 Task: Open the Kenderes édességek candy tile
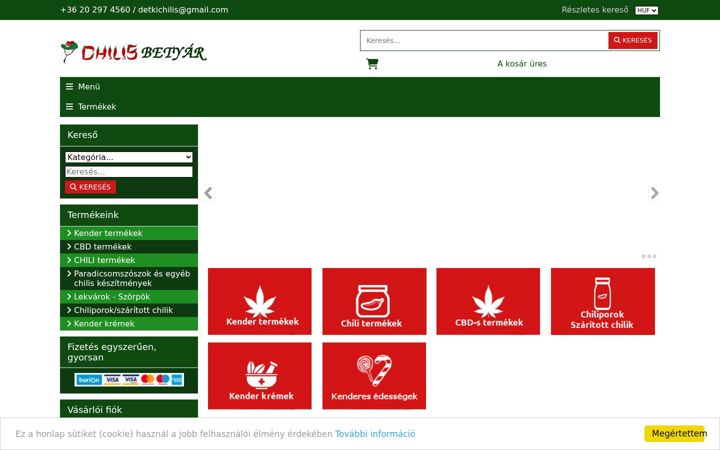click(x=374, y=376)
